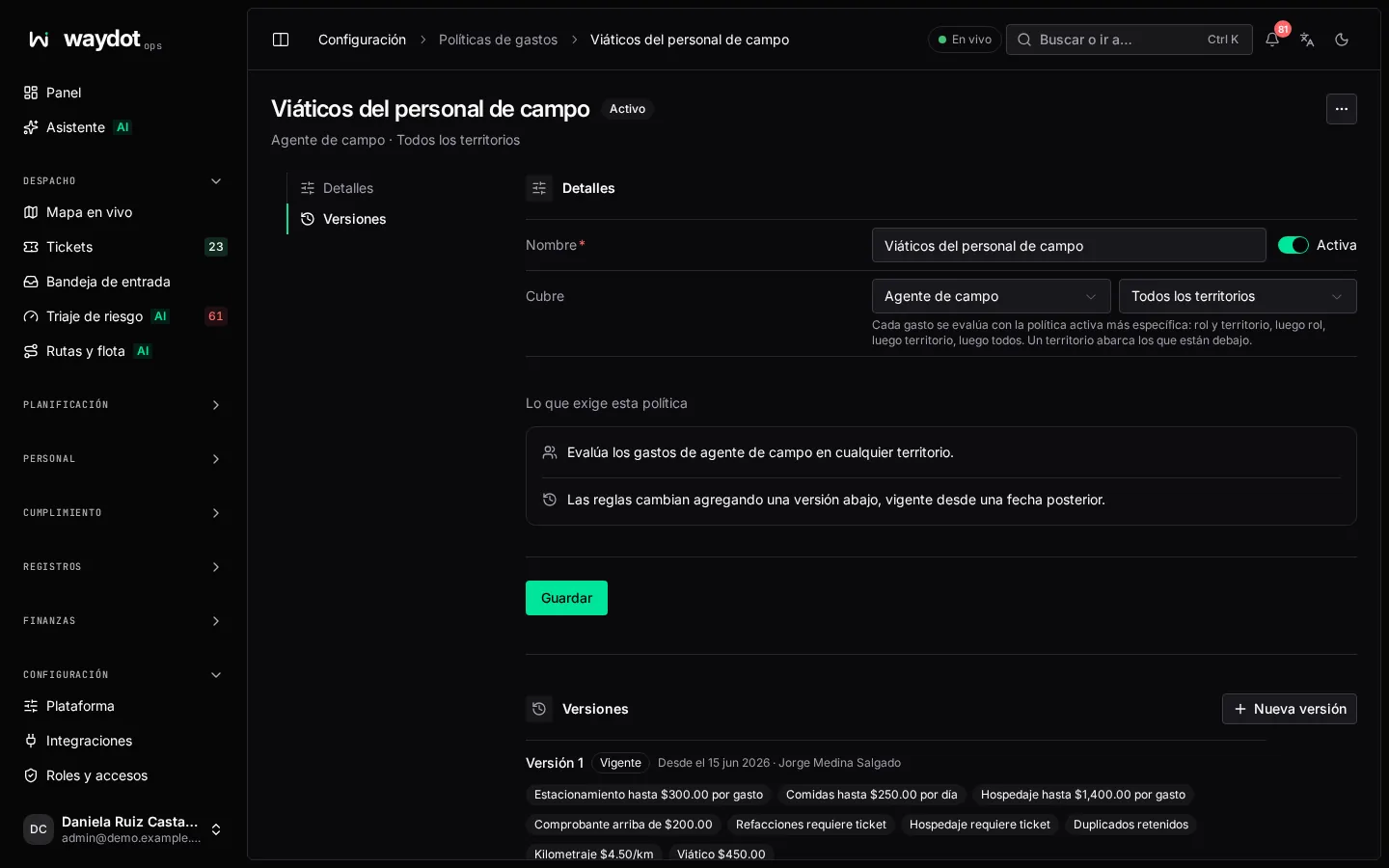The height and width of the screenshot is (868, 1389).
Task: Open the language translation icon
Action: tap(1307, 40)
